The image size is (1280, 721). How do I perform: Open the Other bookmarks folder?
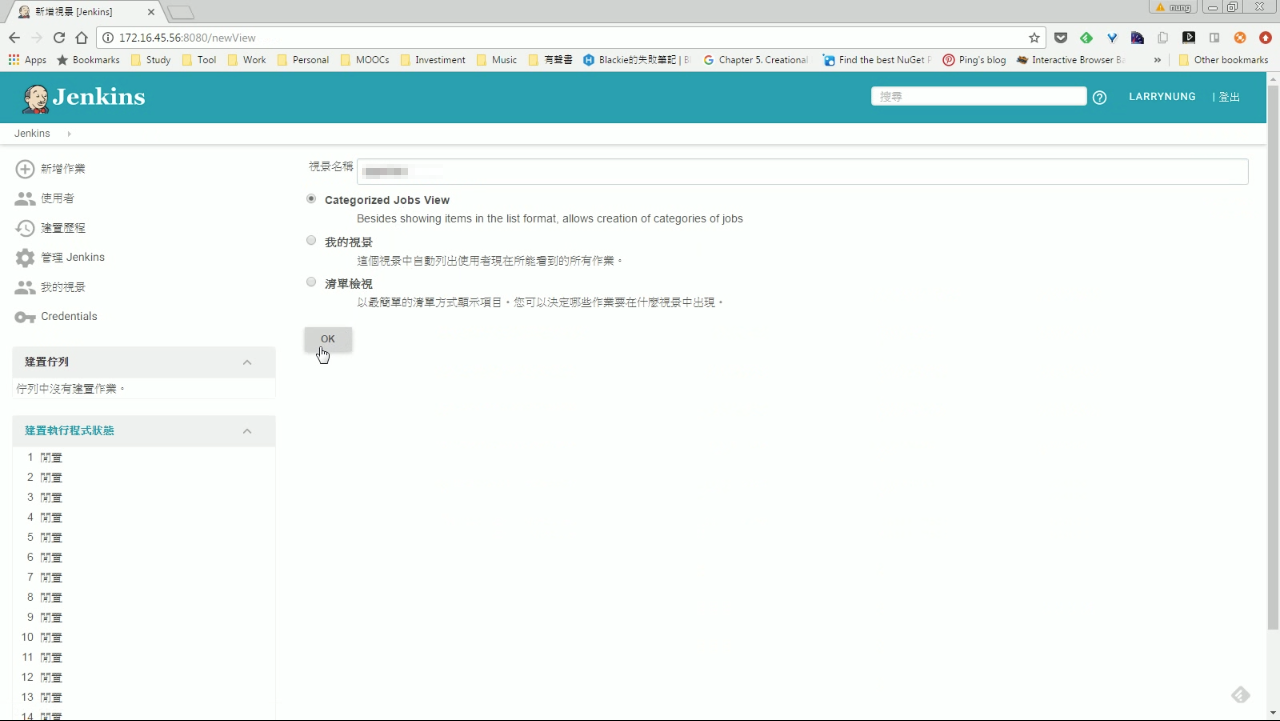click(1223, 60)
